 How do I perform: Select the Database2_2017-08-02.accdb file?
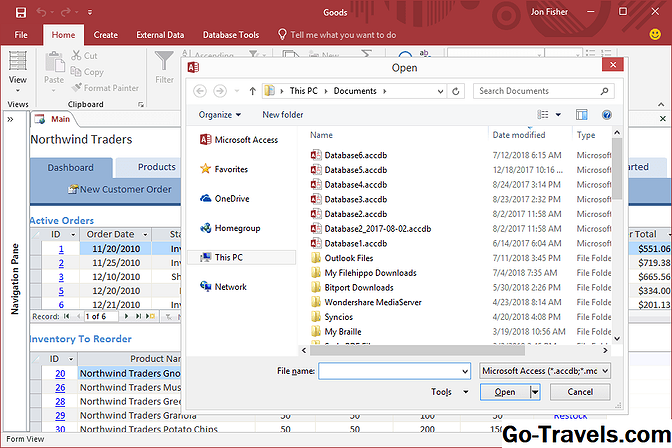click(x=371, y=229)
